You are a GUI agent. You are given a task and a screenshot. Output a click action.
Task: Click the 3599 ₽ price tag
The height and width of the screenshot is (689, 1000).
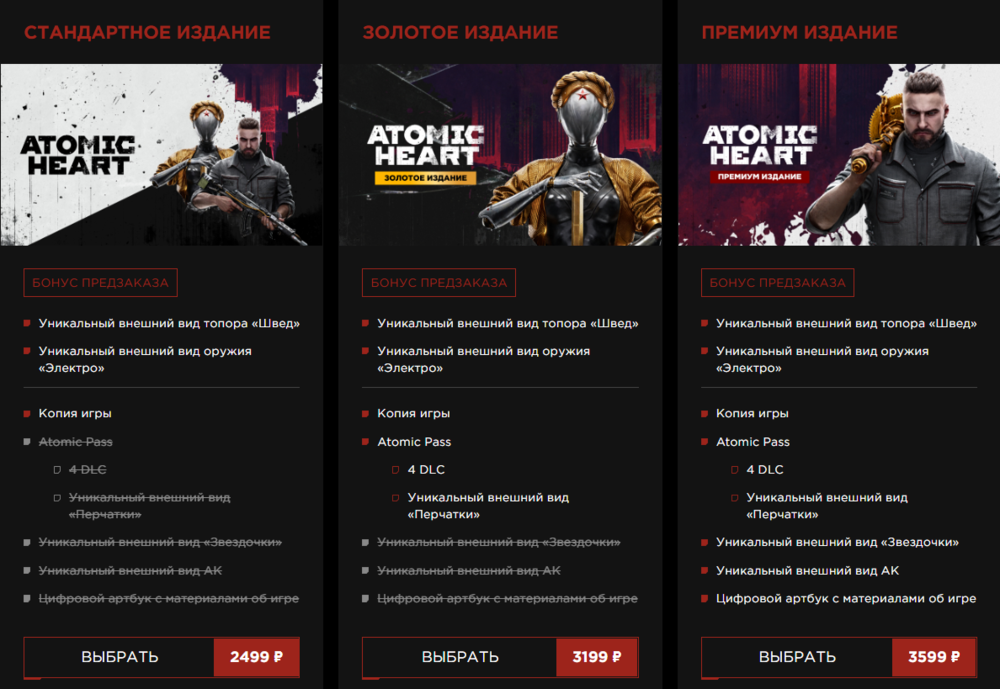pyautogui.click(x=934, y=656)
